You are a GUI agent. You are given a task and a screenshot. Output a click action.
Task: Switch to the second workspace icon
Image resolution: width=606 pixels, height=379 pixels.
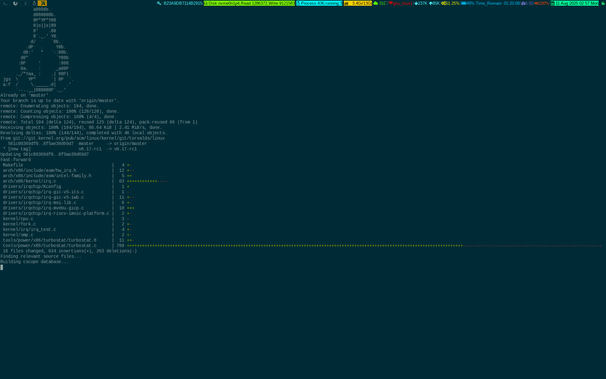point(15,3)
